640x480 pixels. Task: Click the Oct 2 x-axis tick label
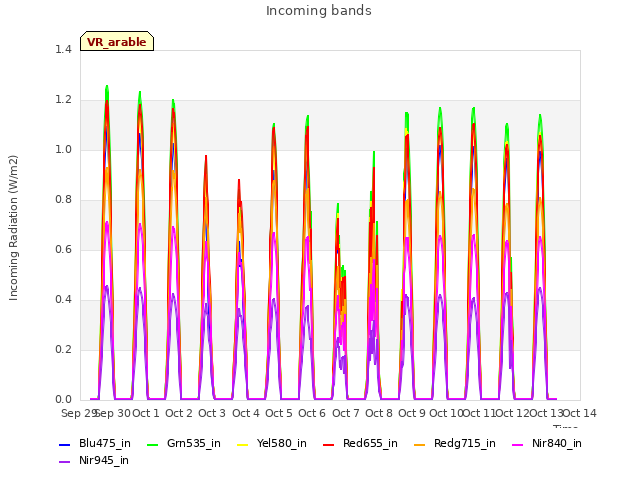coord(179,413)
